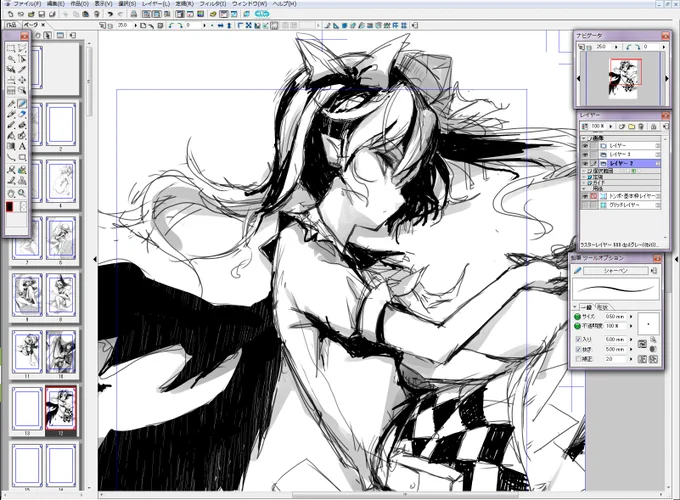Image resolution: width=680 pixels, height=500 pixels.
Task: Select the rectangle shape tool
Action: pos(22,157)
